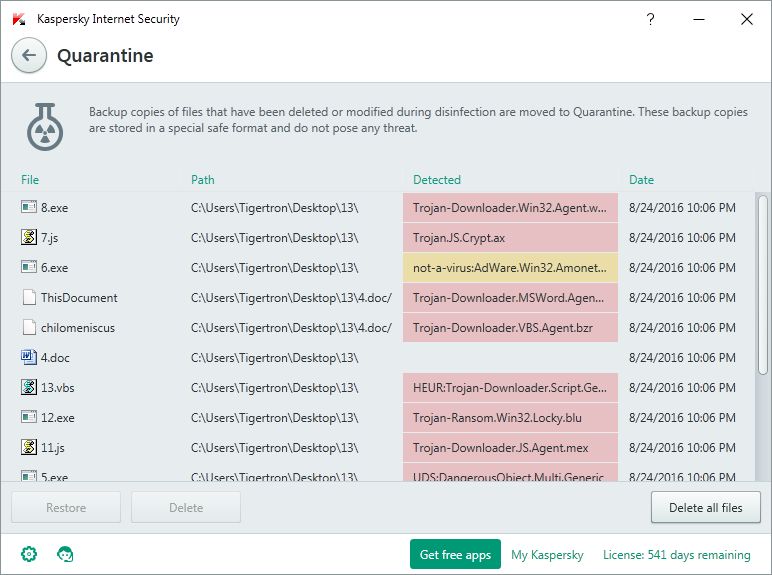Click Delete all files button

[x=706, y=508]
